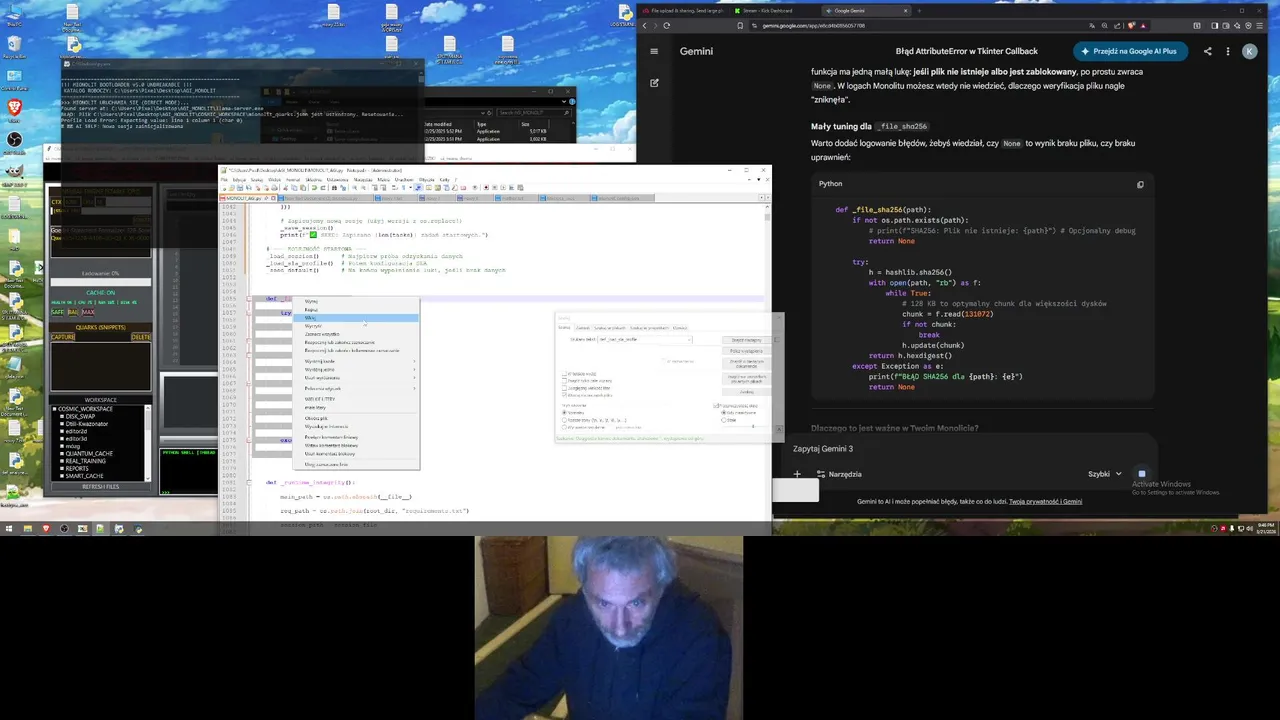
Task: Click the save icon in Notepad++ toolbar
Action: pos(240,188)
